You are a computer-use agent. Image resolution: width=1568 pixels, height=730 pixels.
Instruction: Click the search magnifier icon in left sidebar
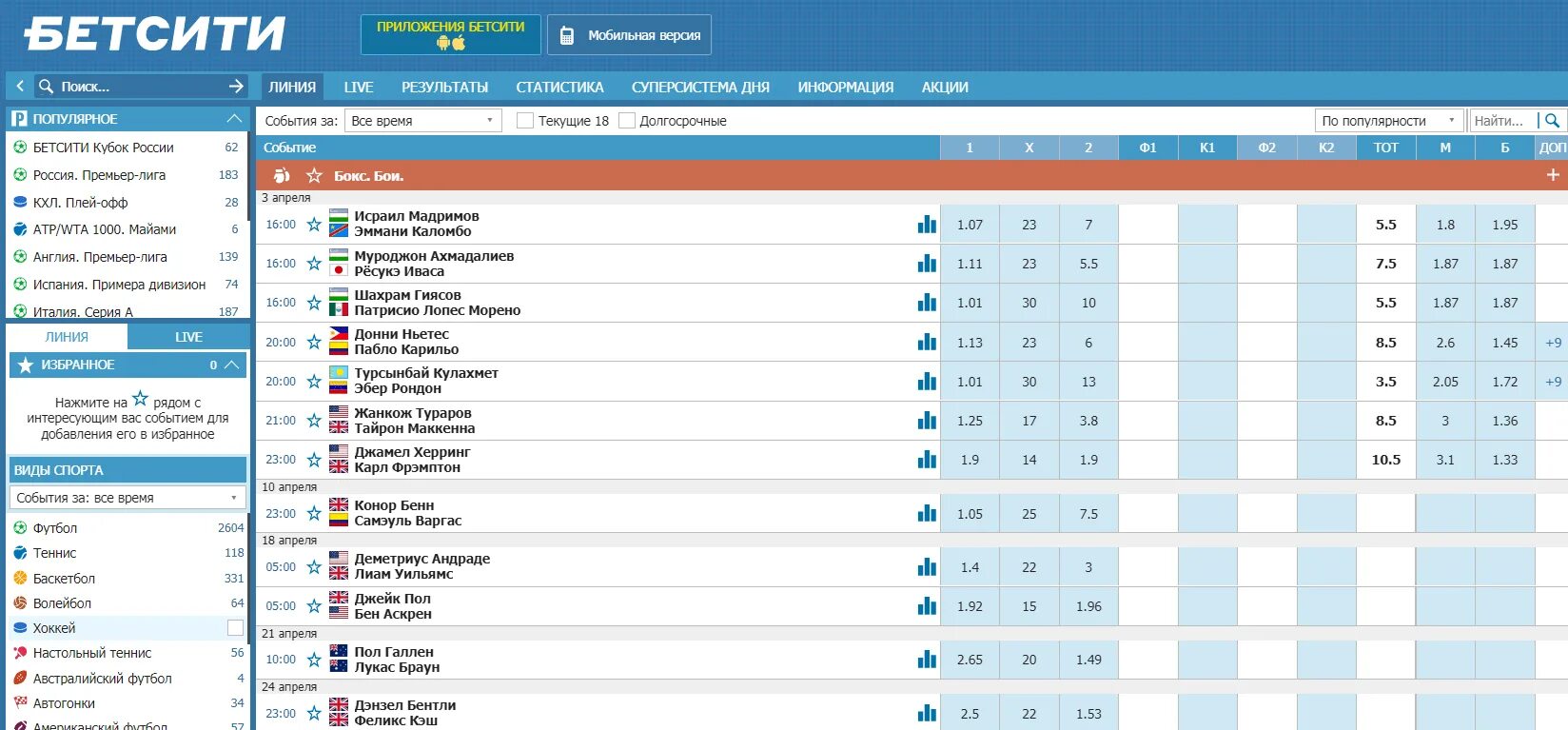coord(46,87)
